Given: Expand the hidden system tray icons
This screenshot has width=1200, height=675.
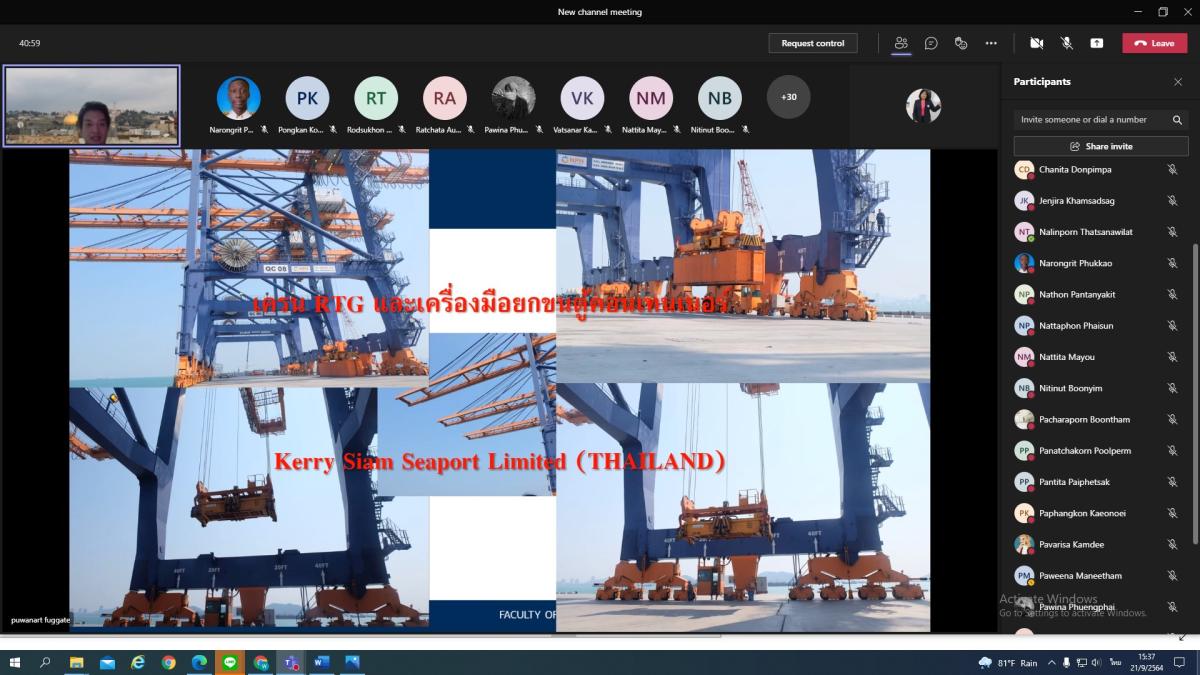Looking at the screenshot, I should [x=1052, y=663].
